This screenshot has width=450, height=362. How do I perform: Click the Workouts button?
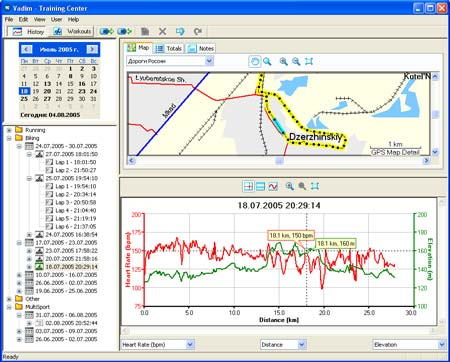(x=72, y=32)
